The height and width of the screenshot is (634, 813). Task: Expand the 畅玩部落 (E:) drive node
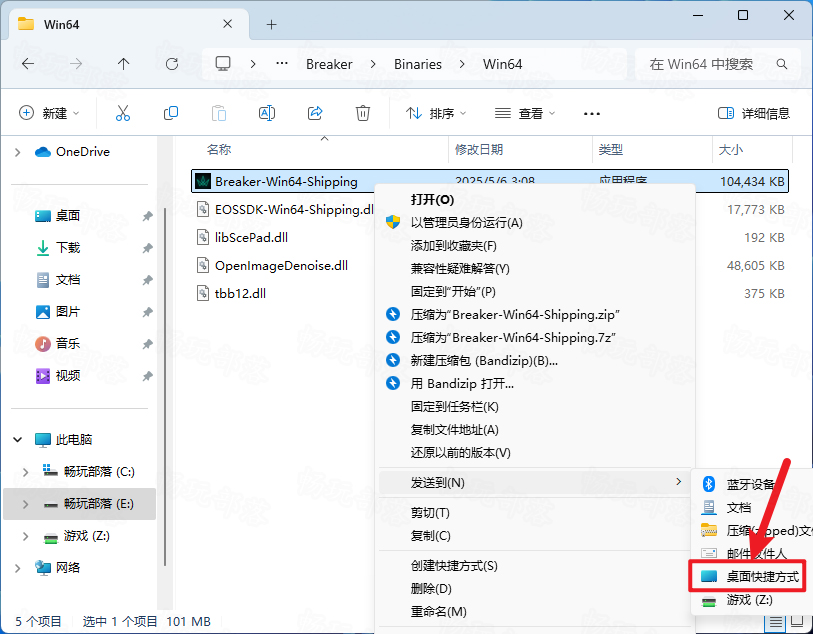(25, 504)
